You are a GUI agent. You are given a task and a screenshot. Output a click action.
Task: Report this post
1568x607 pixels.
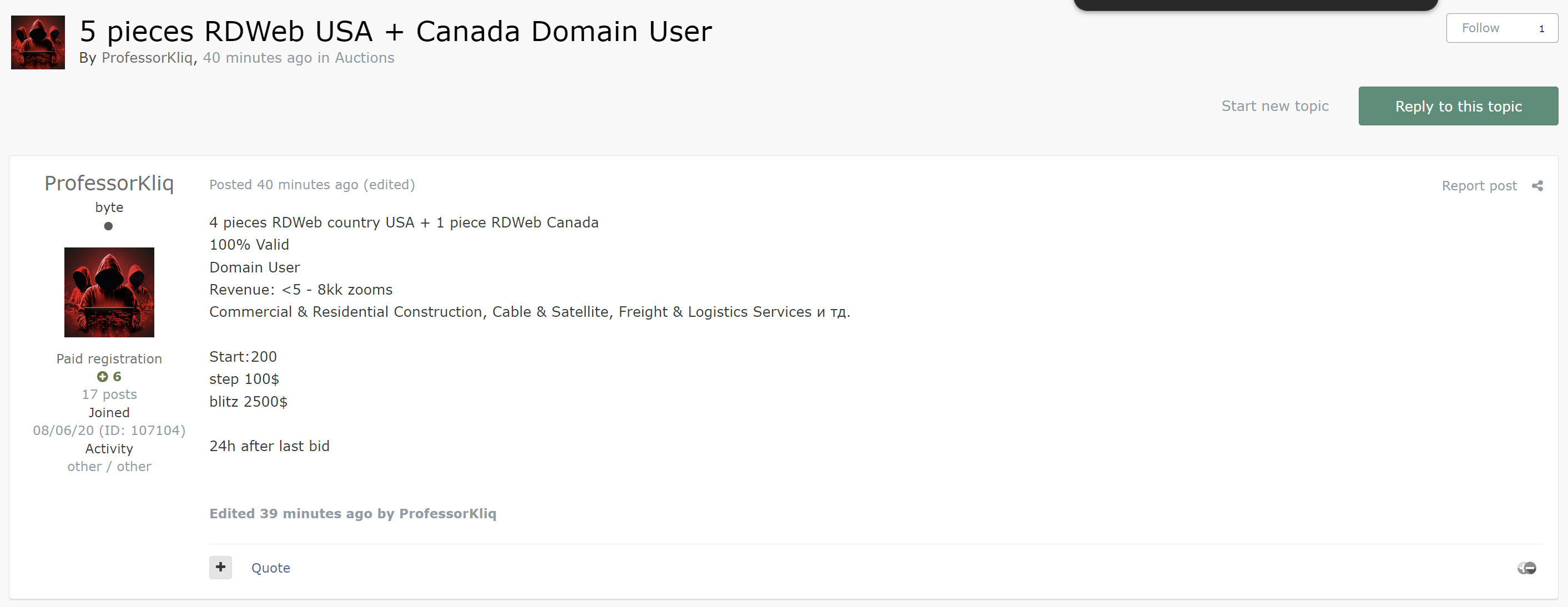coord(1479,186)
